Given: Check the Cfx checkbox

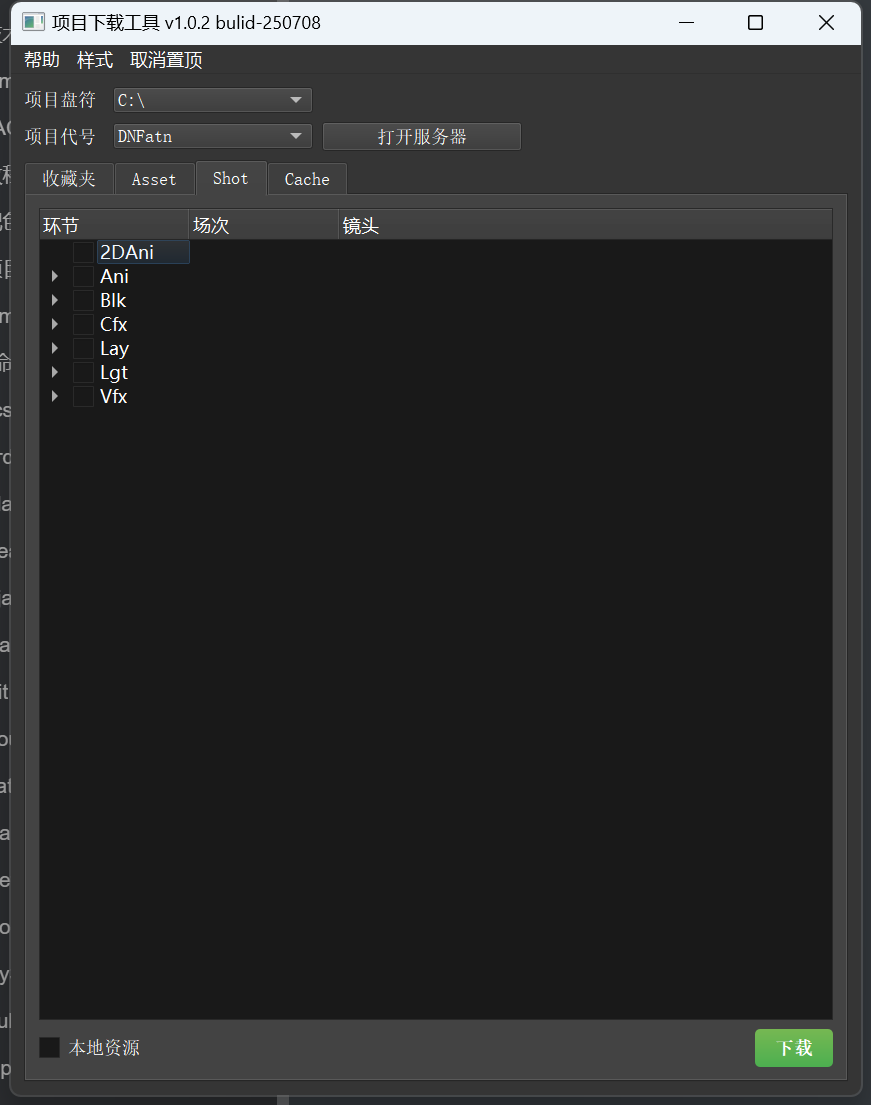Looking at the screenshot, I should 84,324.
